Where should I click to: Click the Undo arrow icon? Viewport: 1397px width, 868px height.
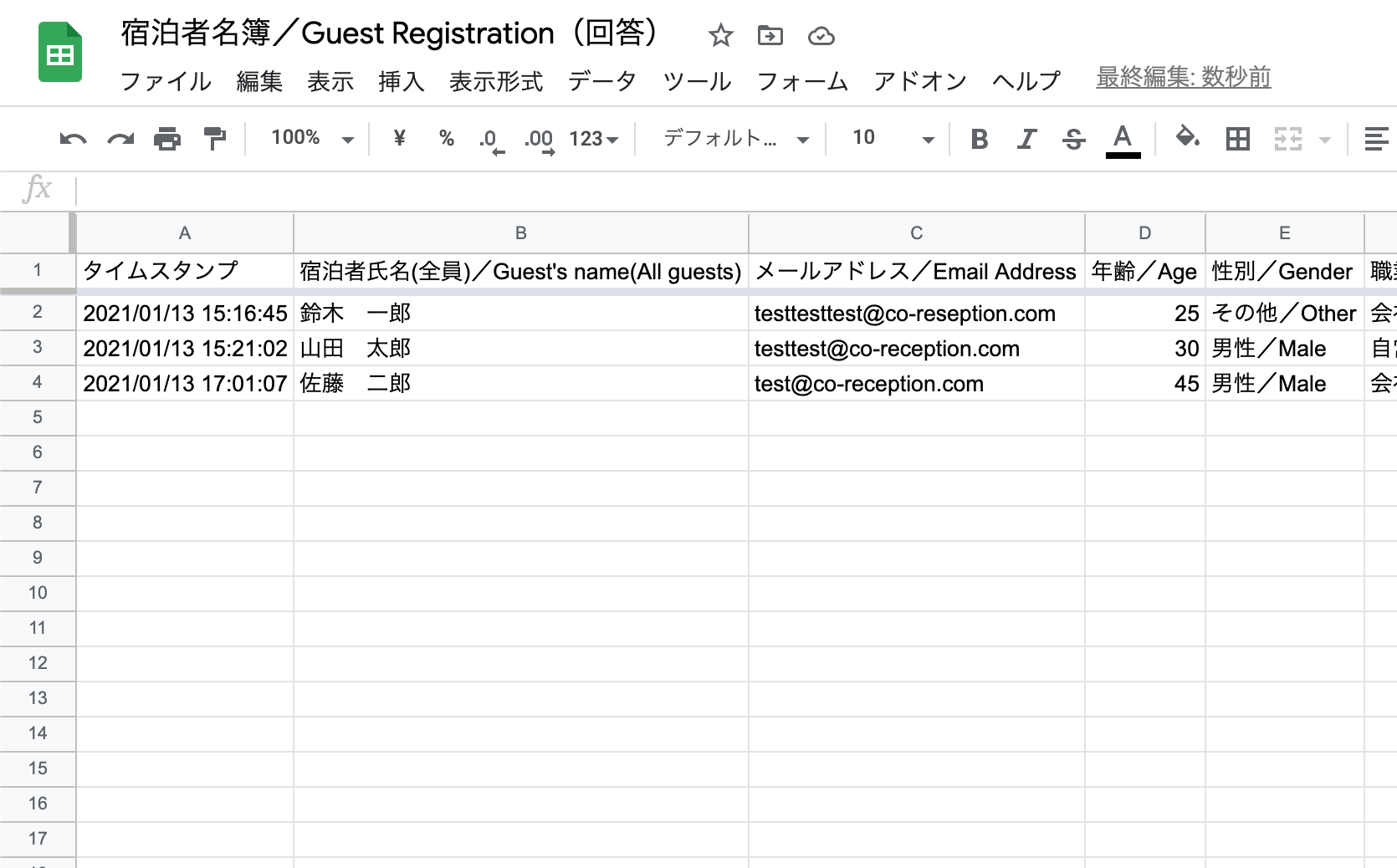[73, 139]
